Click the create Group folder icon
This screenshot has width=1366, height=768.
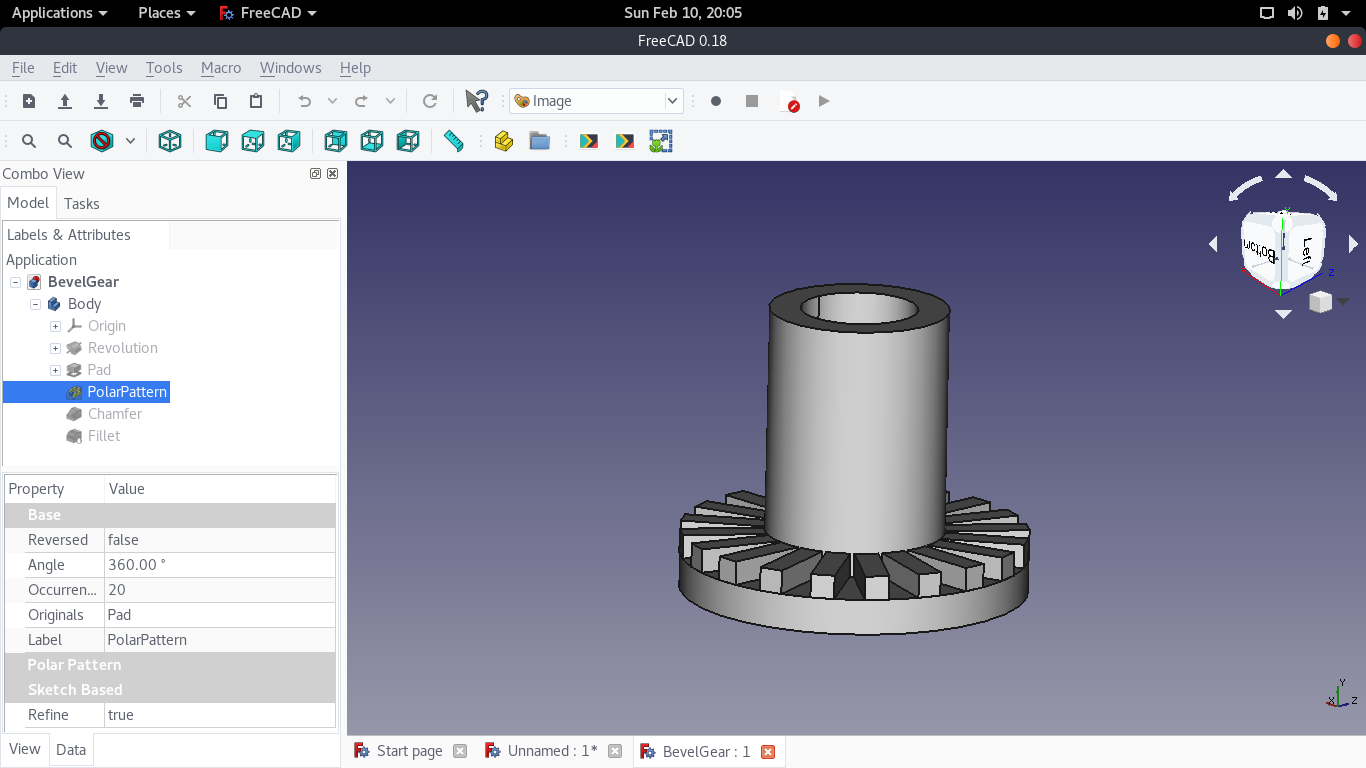(x=540, y=141)
